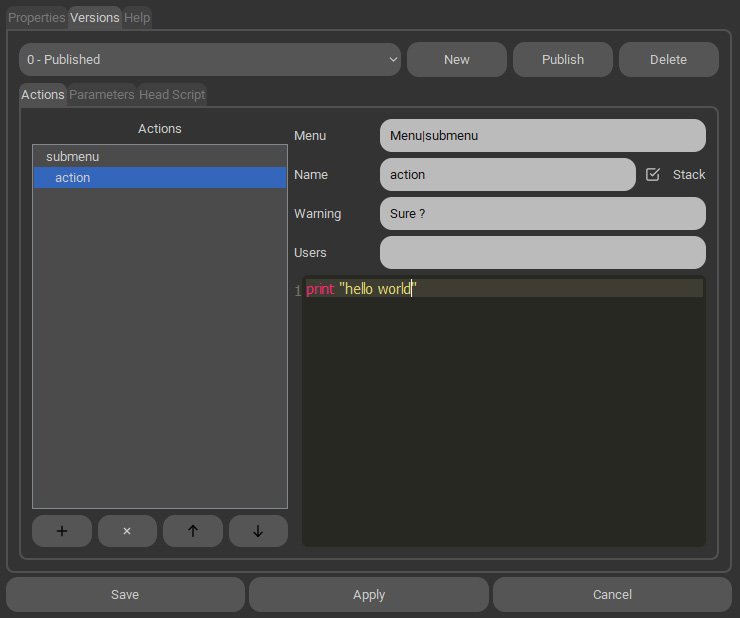
Task: Move the action up with arrow icon
Action: click(x=192, y=531)
